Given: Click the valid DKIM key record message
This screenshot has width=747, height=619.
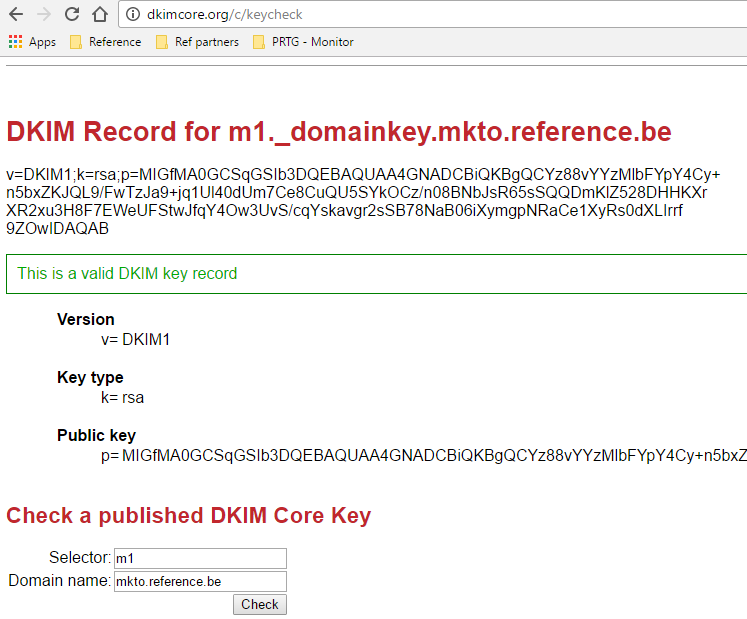Looking at the screenshot, I should pyautogui.click(x=128, y=273).
